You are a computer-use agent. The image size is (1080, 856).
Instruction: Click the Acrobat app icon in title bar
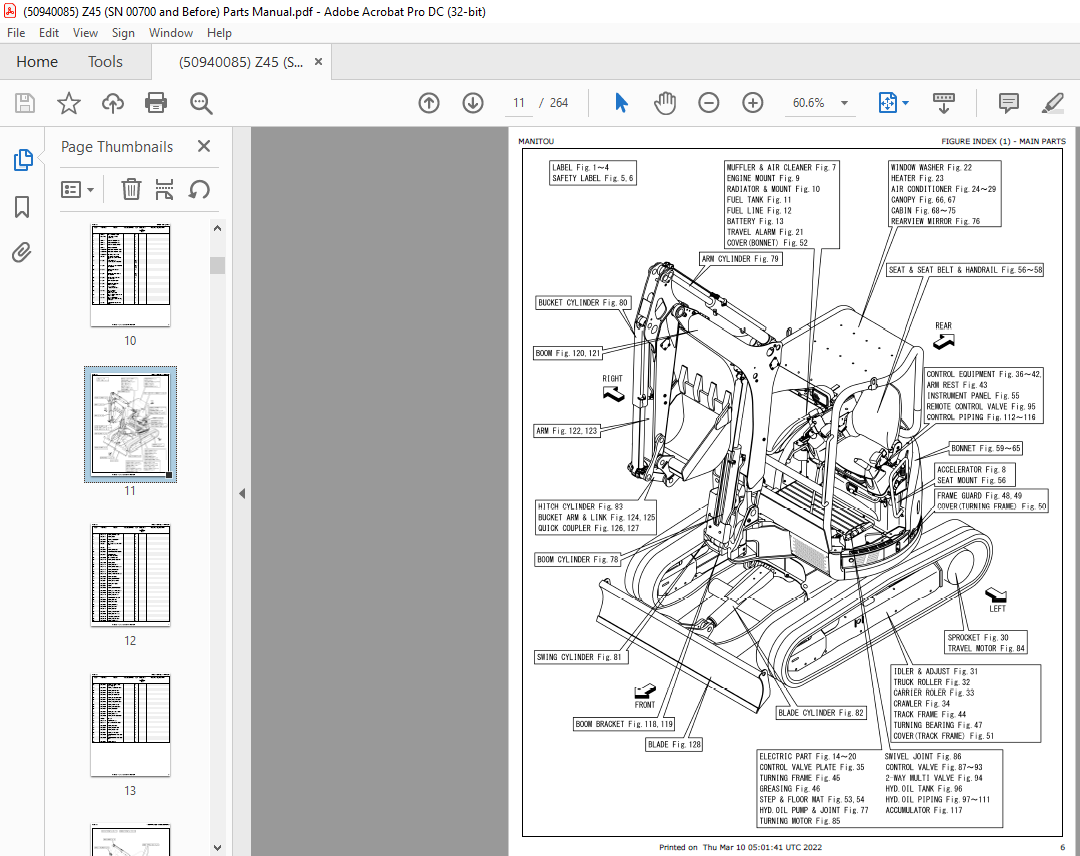(x=10, y=11)
